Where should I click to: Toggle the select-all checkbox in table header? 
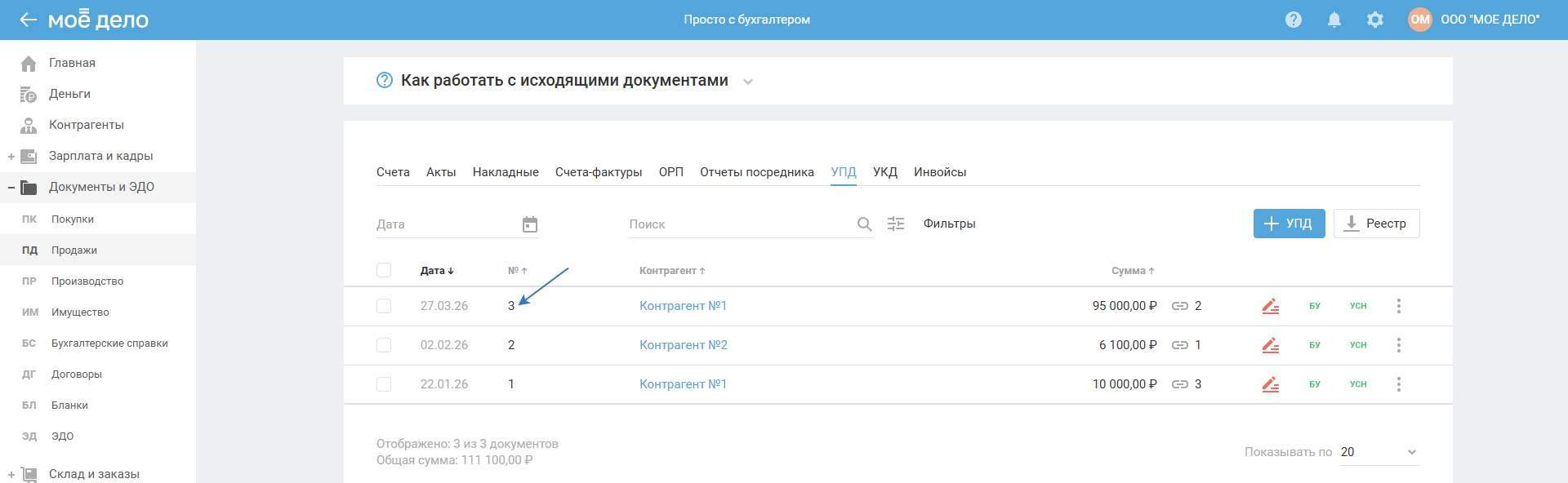384,270
